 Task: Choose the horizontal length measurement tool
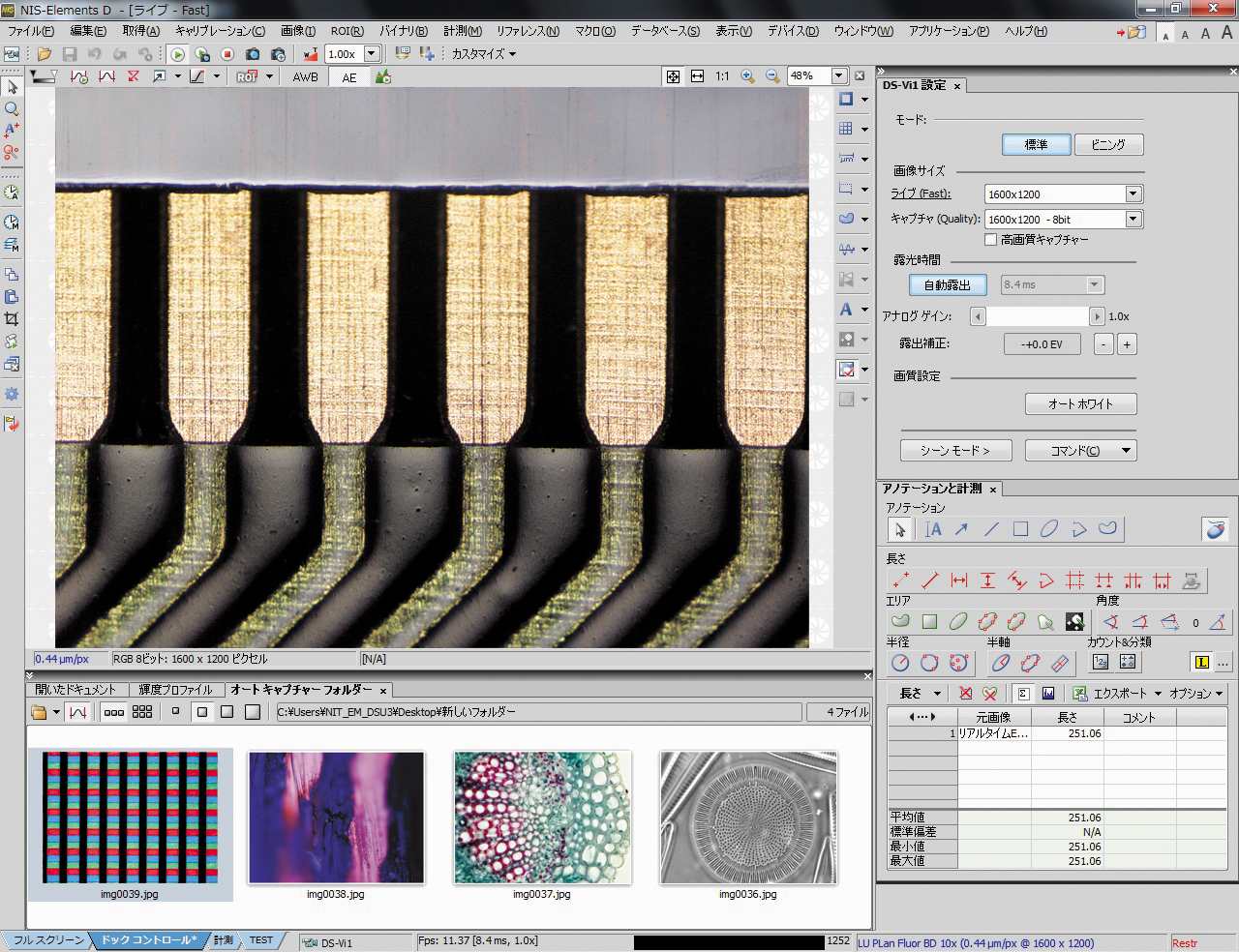[958, 580]
